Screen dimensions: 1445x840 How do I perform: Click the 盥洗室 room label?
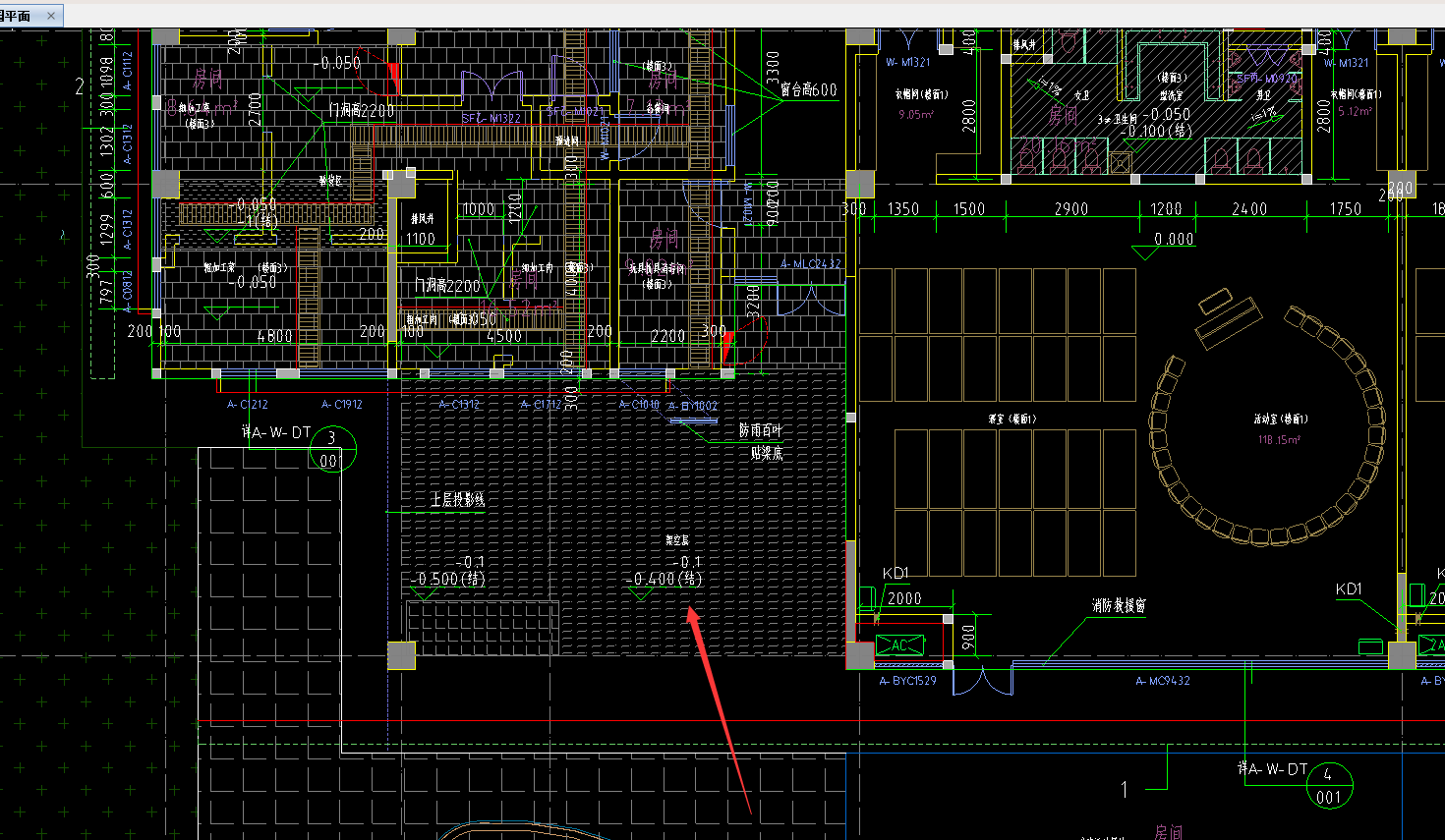coord(1172,95)
